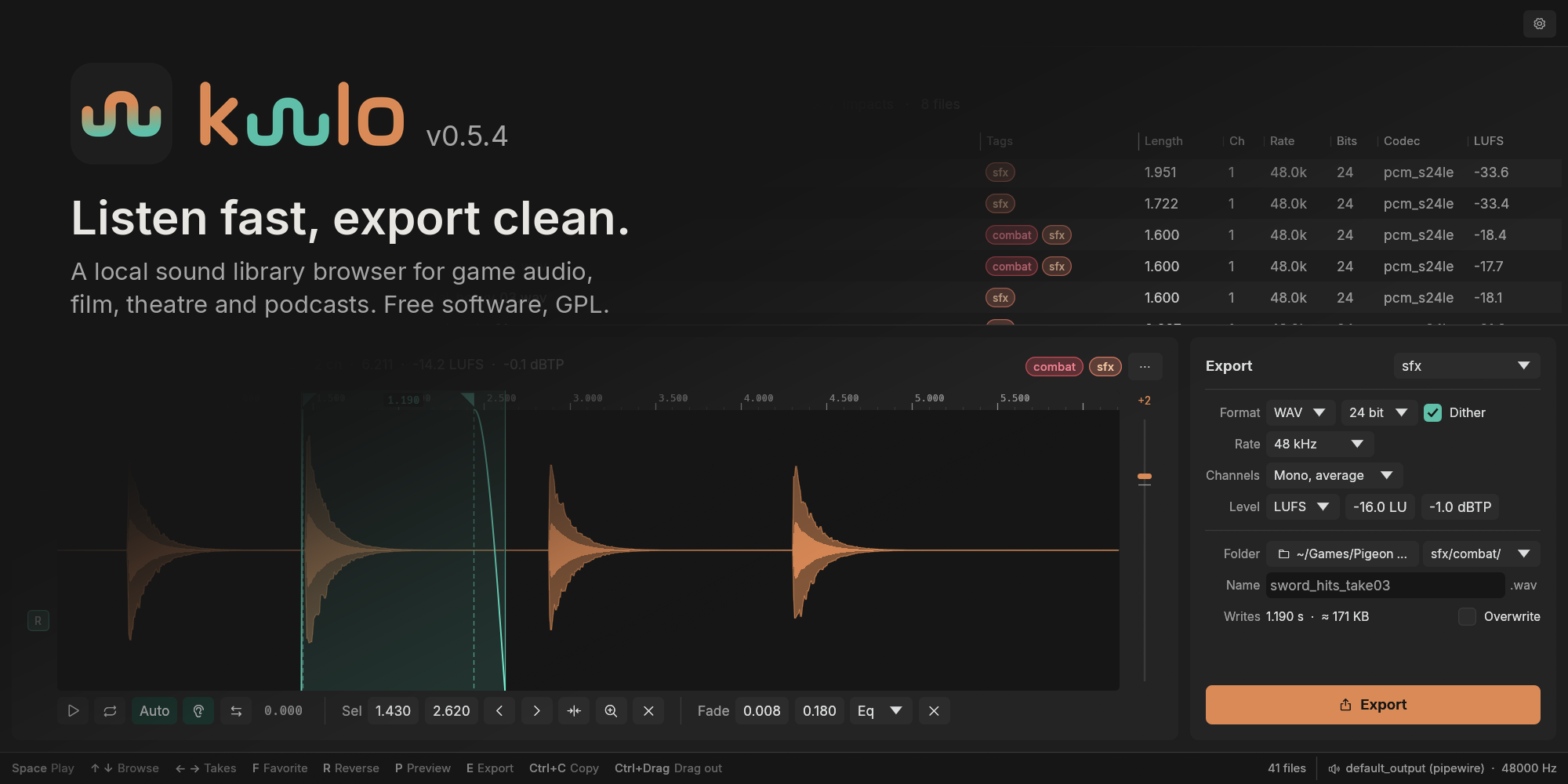This screenshot has width=1568, height=784.
Task: Select the row with LUFS -18.4
Action: tap(1270, 235)
